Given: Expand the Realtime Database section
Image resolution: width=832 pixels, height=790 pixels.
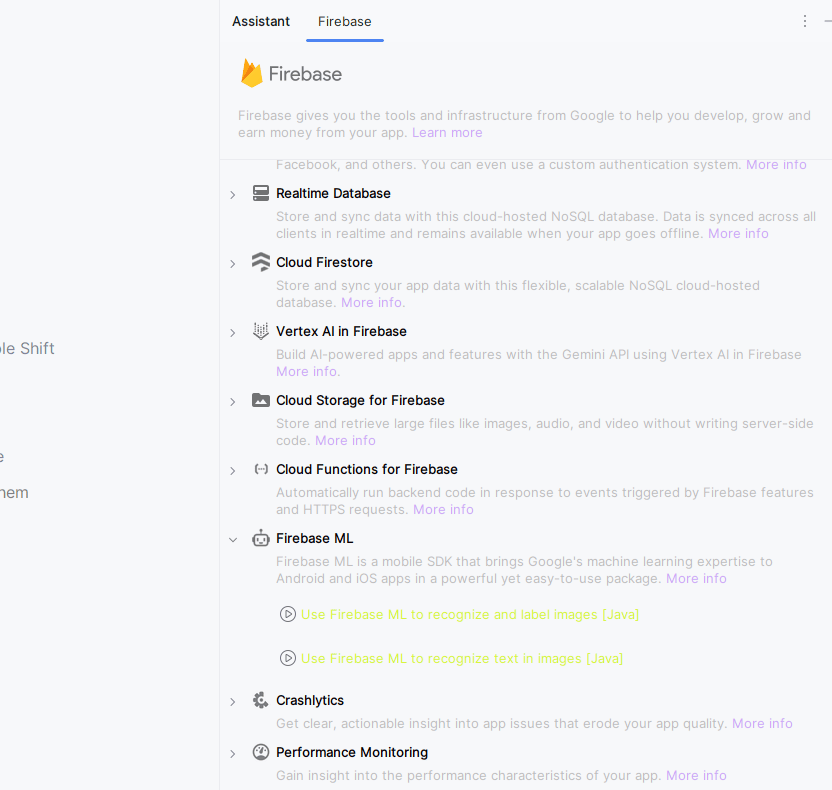Looking at the screenshot, I should (x=233, y=194).
